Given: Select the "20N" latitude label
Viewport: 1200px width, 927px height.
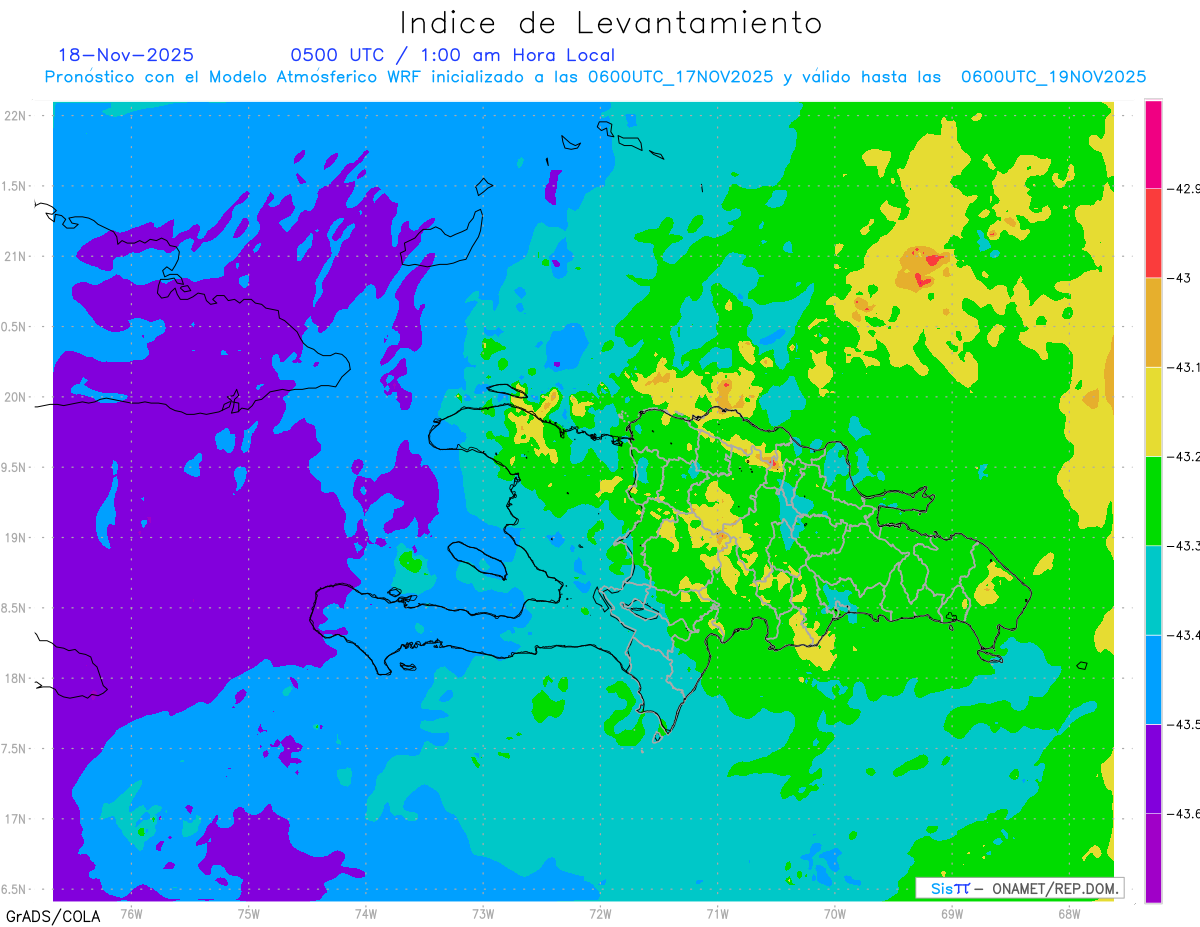Looking at the screenshot, I should pos(14,397).
